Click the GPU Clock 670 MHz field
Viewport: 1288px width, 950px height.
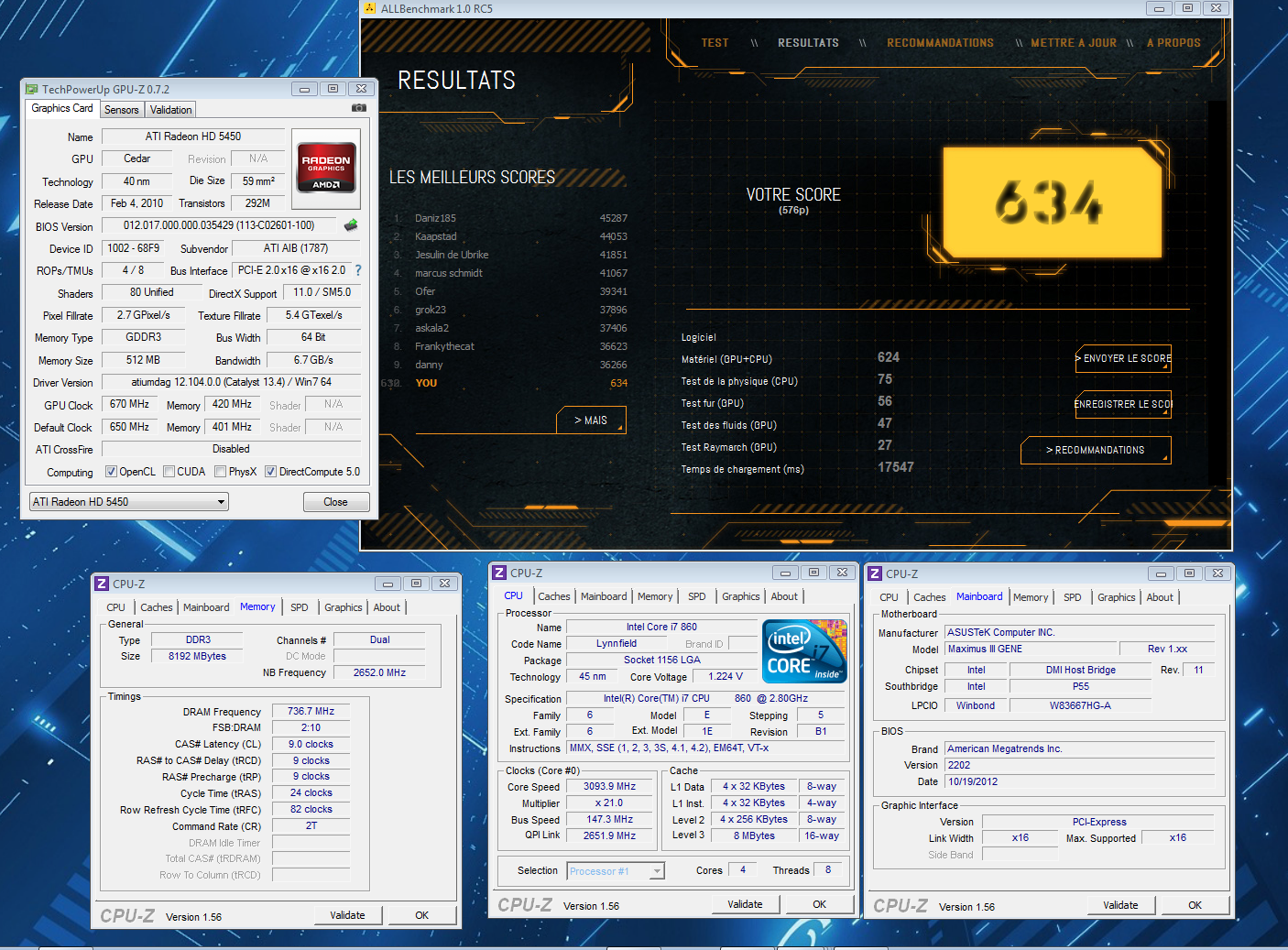[129, 404]
